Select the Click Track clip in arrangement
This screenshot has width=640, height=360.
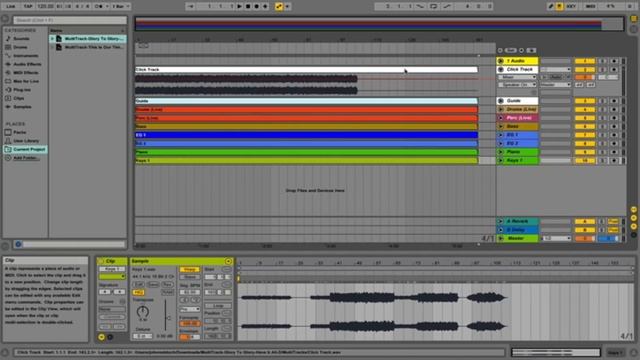click(x=306, y=70)
